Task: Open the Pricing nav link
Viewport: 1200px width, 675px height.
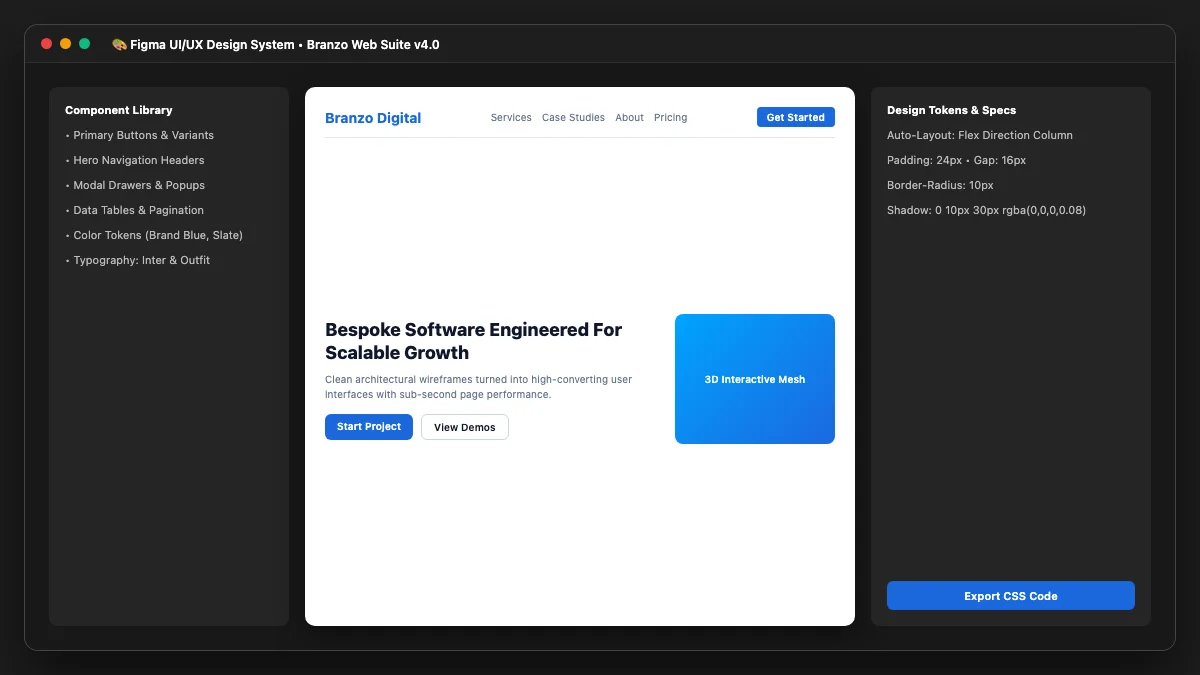Action: [671, 118]
